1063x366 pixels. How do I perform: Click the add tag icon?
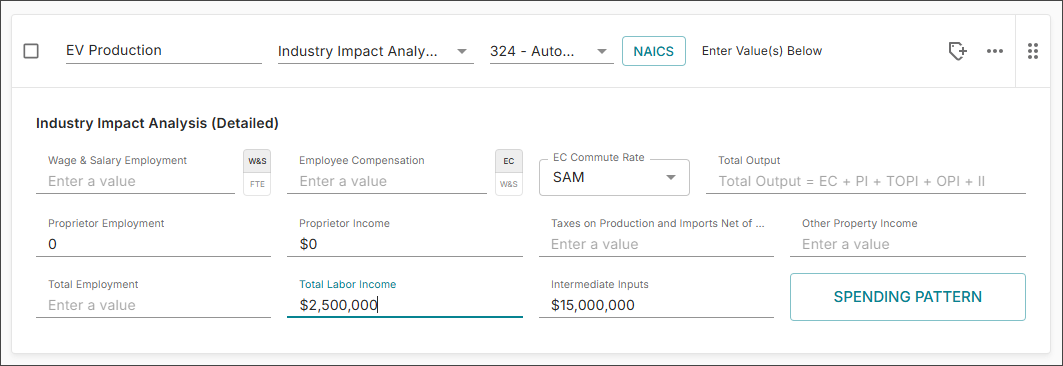(957, 51)
